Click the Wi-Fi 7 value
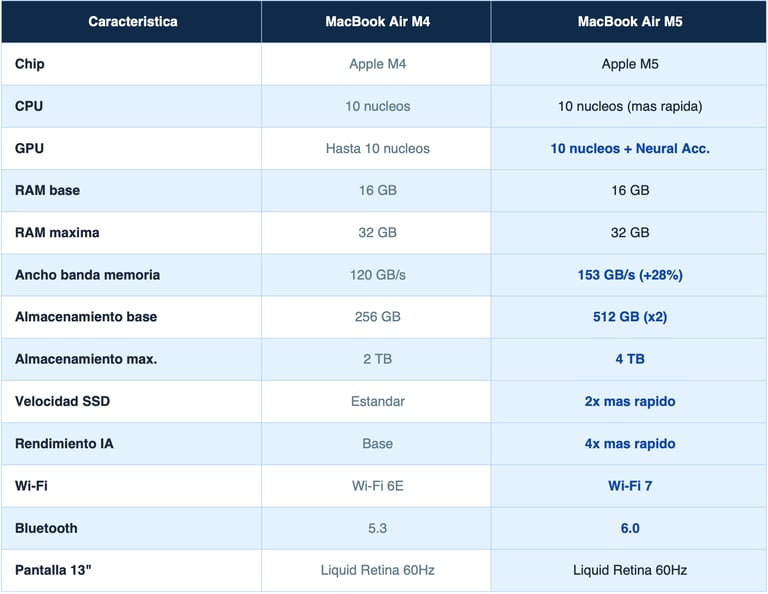This screenshot has height=594, width=768. 630,485
